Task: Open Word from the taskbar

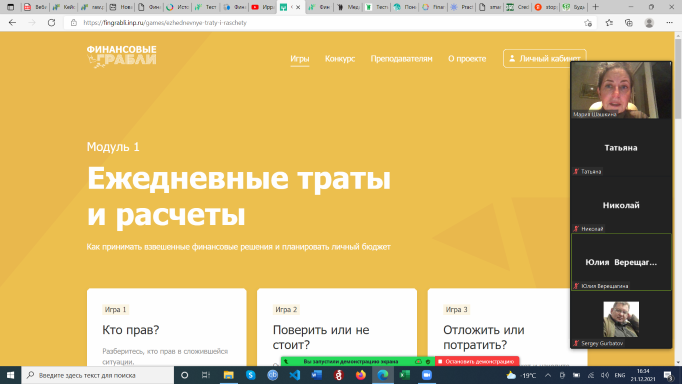Action: tap(317, 375)
